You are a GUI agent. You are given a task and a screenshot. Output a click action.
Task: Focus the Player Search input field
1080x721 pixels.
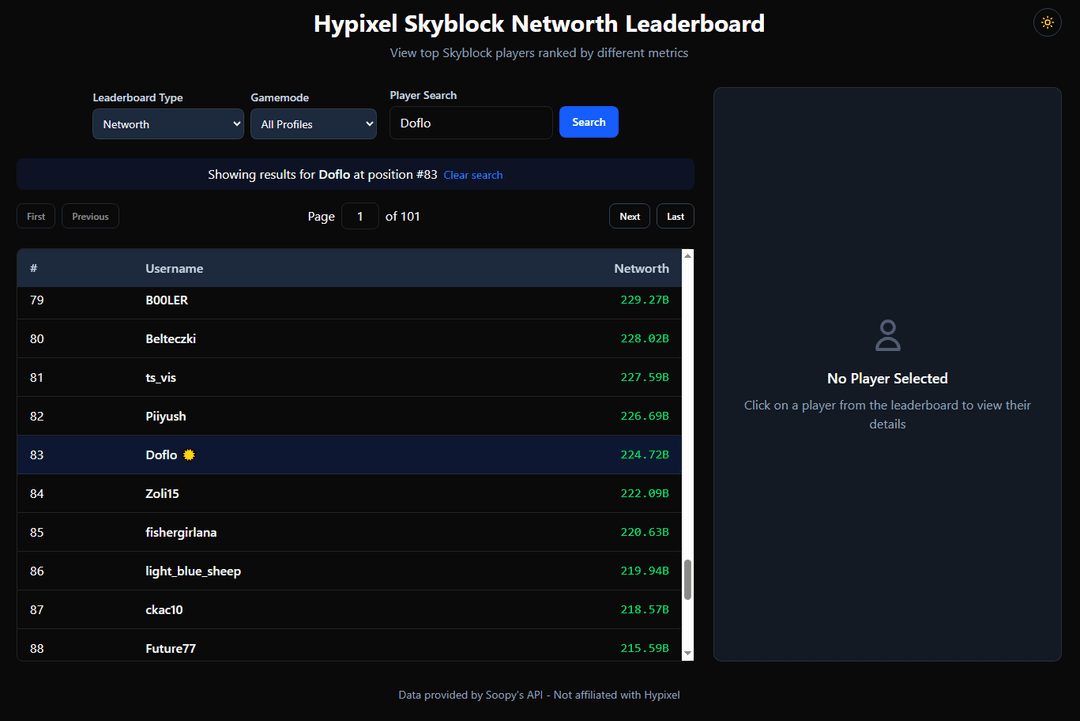(x=471, y=123)
